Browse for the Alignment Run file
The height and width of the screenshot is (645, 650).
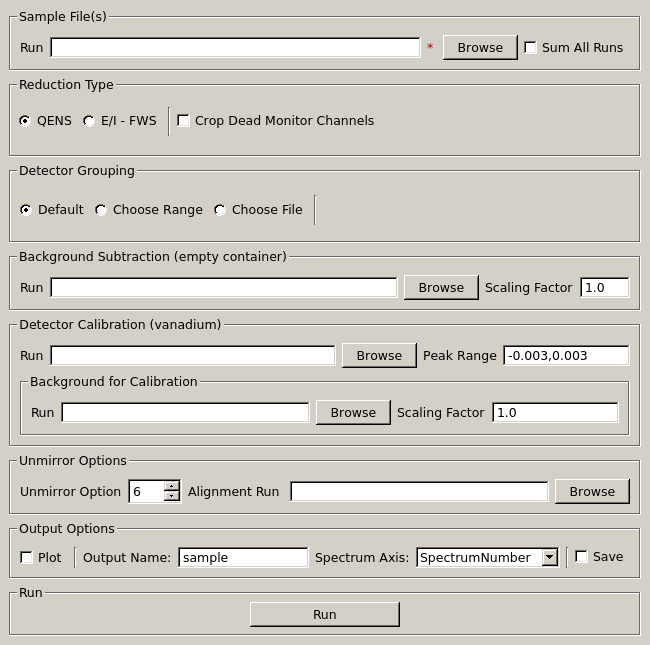[x=592, y=492]
